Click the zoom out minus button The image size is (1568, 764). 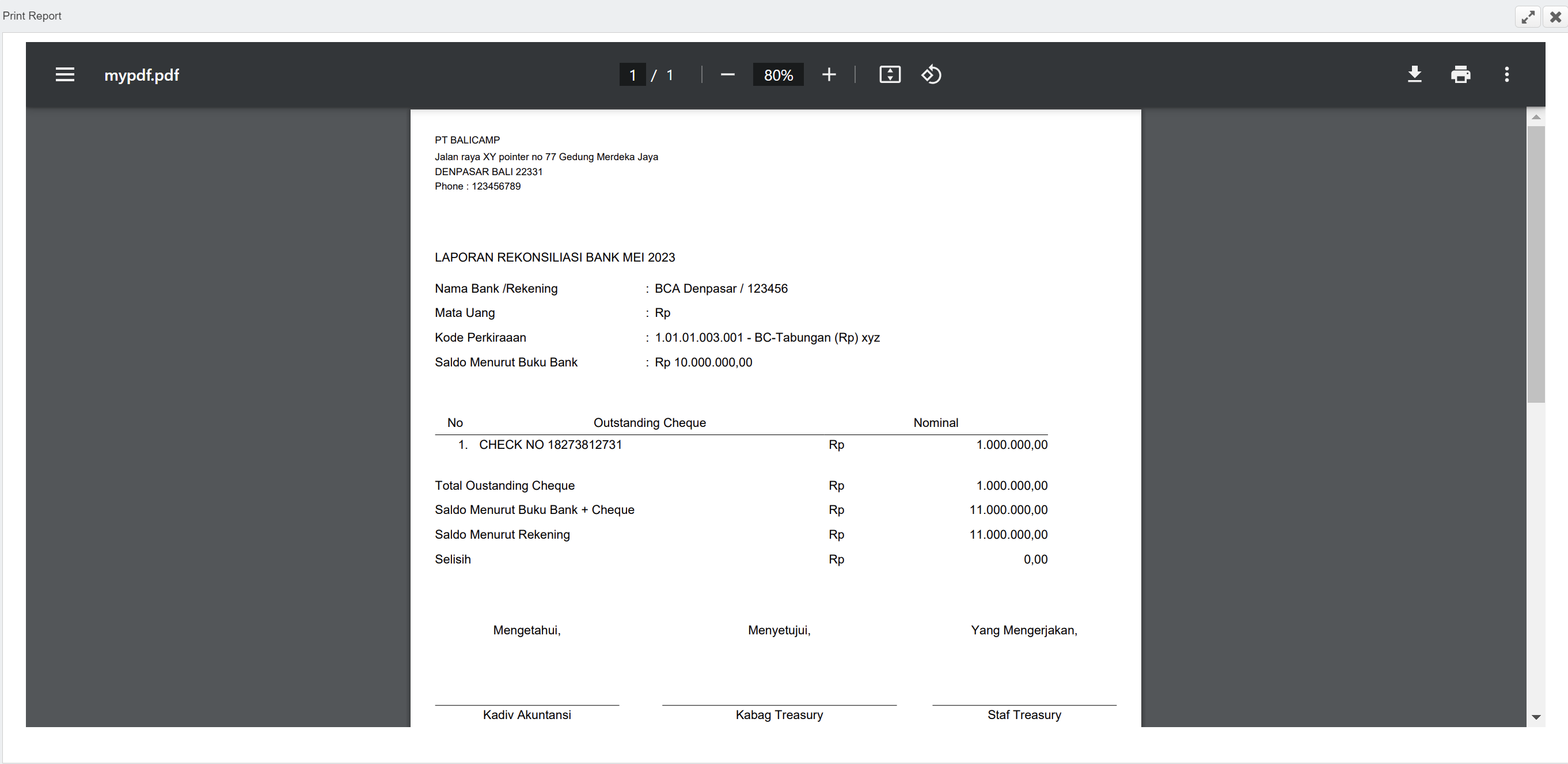point(727,74)
